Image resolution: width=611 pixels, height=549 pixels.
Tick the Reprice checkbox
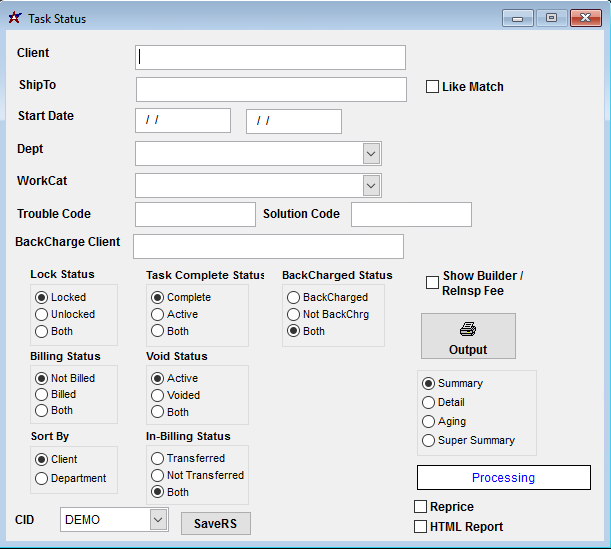coord(420,507)
